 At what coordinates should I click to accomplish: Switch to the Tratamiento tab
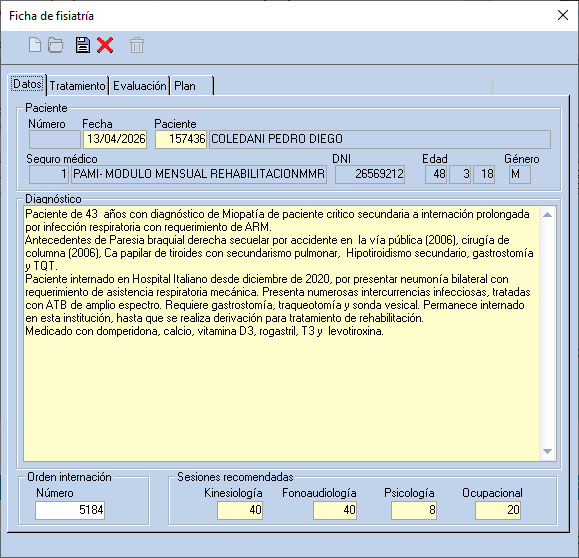(x=78, y=86)
